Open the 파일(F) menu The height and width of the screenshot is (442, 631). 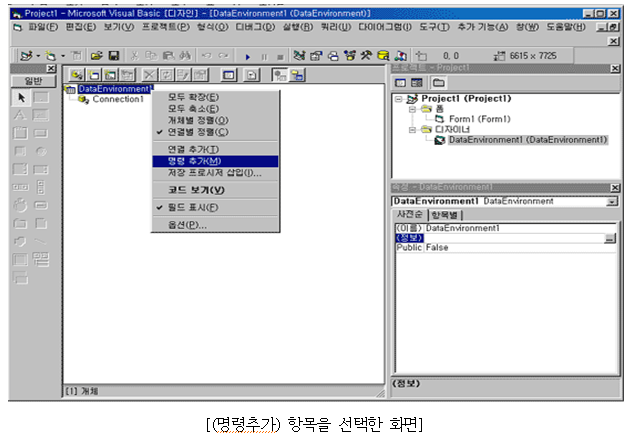coord(43,27)
